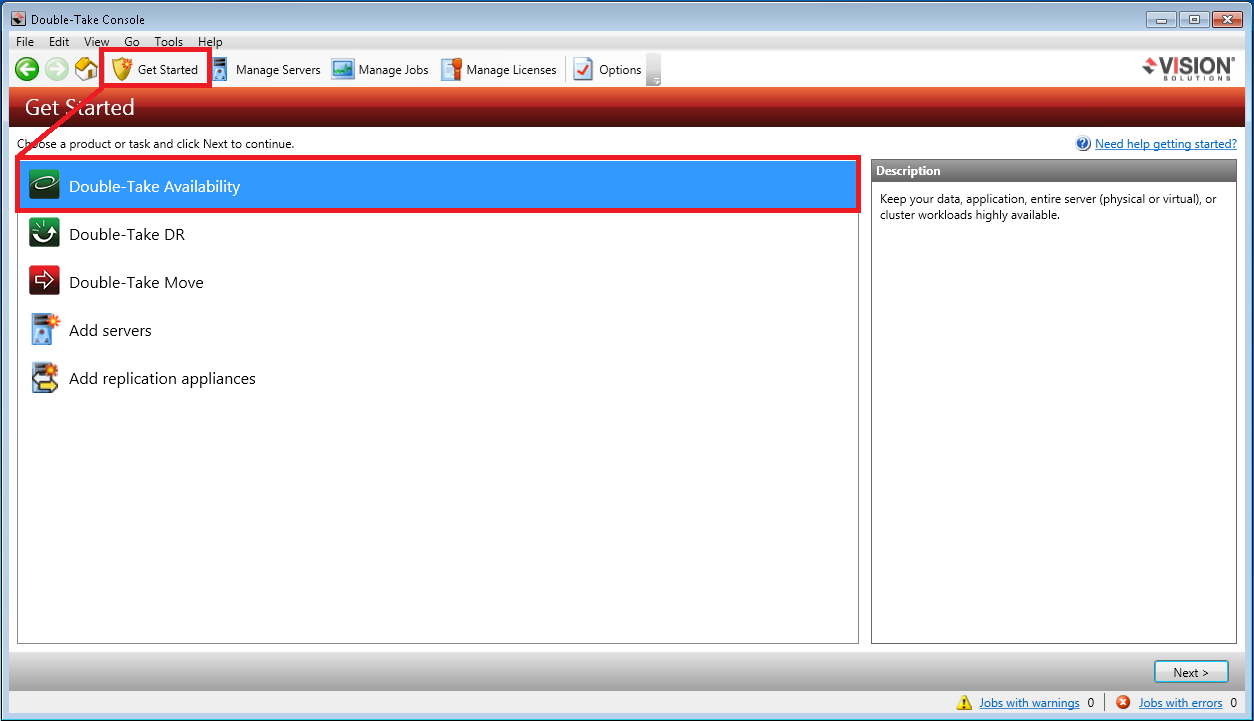This screenshot has height=721, width=1254.
Task: Open Get Started from the toolbar
Action: 156,69
